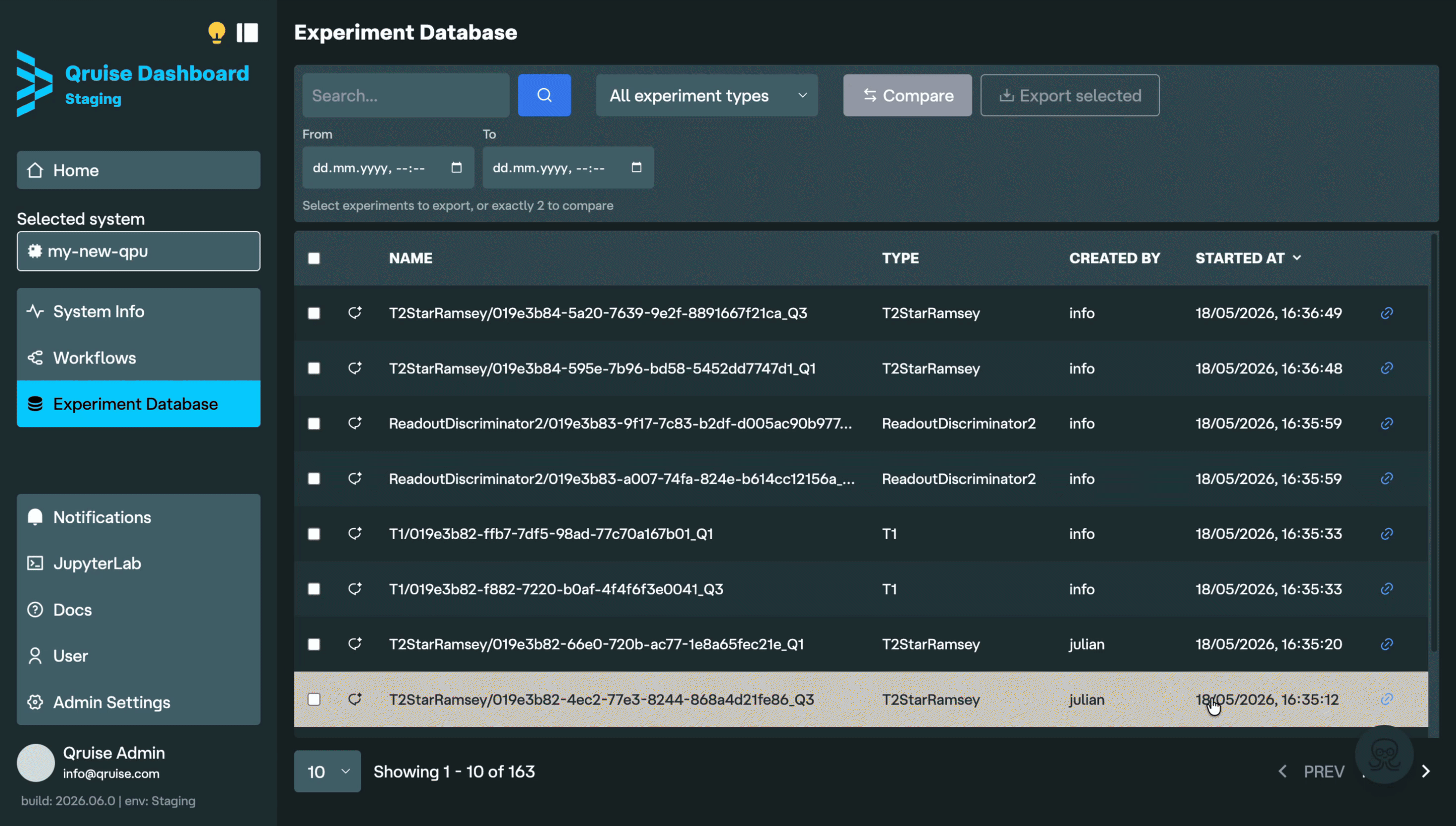Open T1/019e3b82-ffb7 Q1 experiment

[x=550, y=533]
